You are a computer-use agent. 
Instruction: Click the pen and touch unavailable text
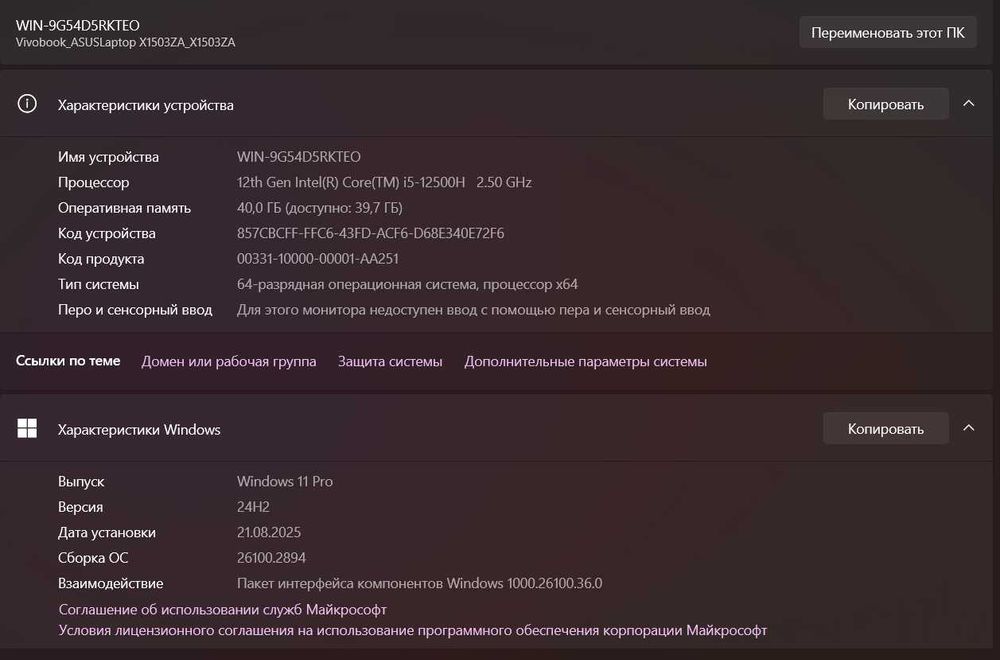click(x=473, y=309)
